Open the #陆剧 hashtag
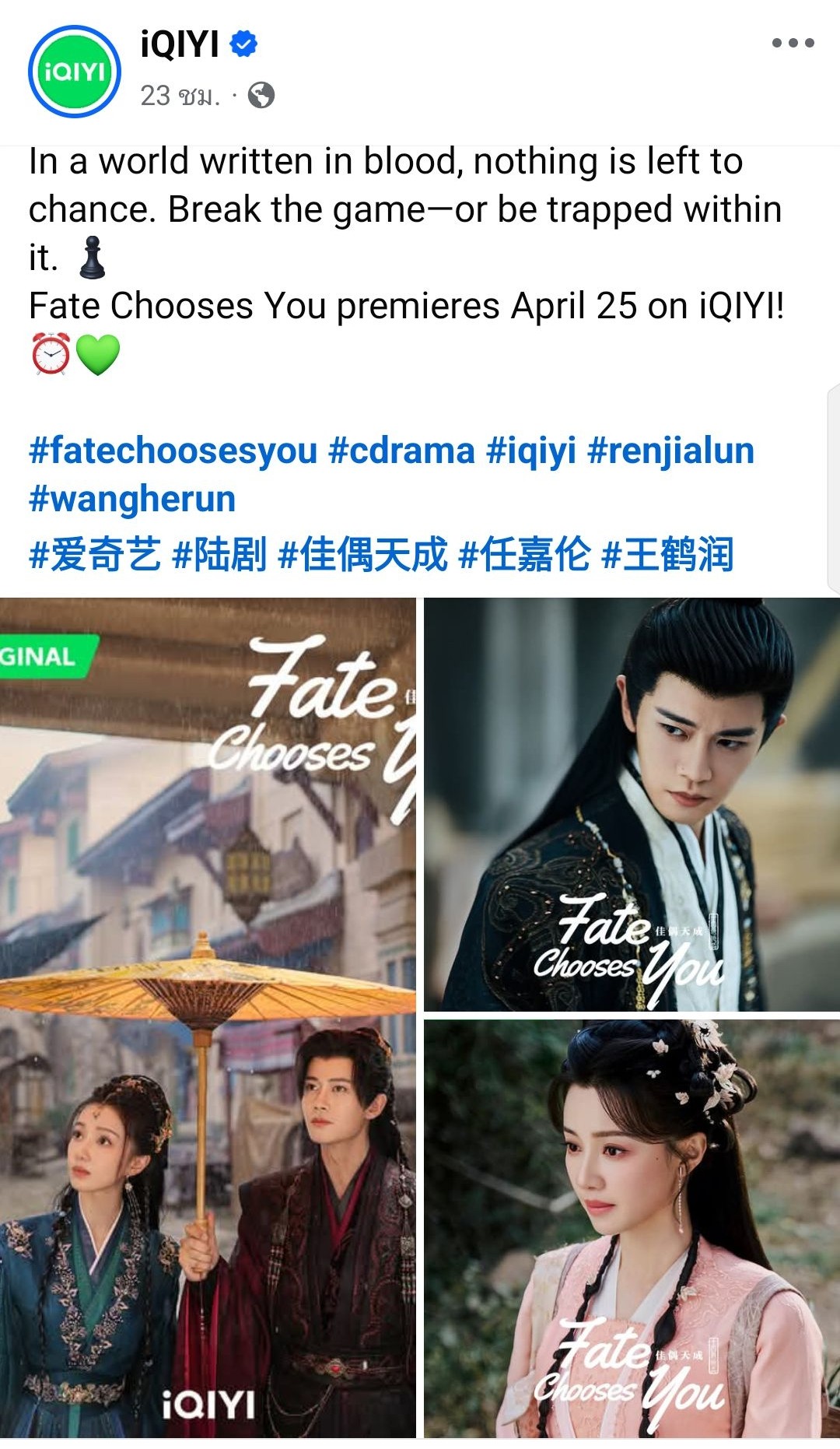Viewport: 840px width, 1449px height. 219,554
